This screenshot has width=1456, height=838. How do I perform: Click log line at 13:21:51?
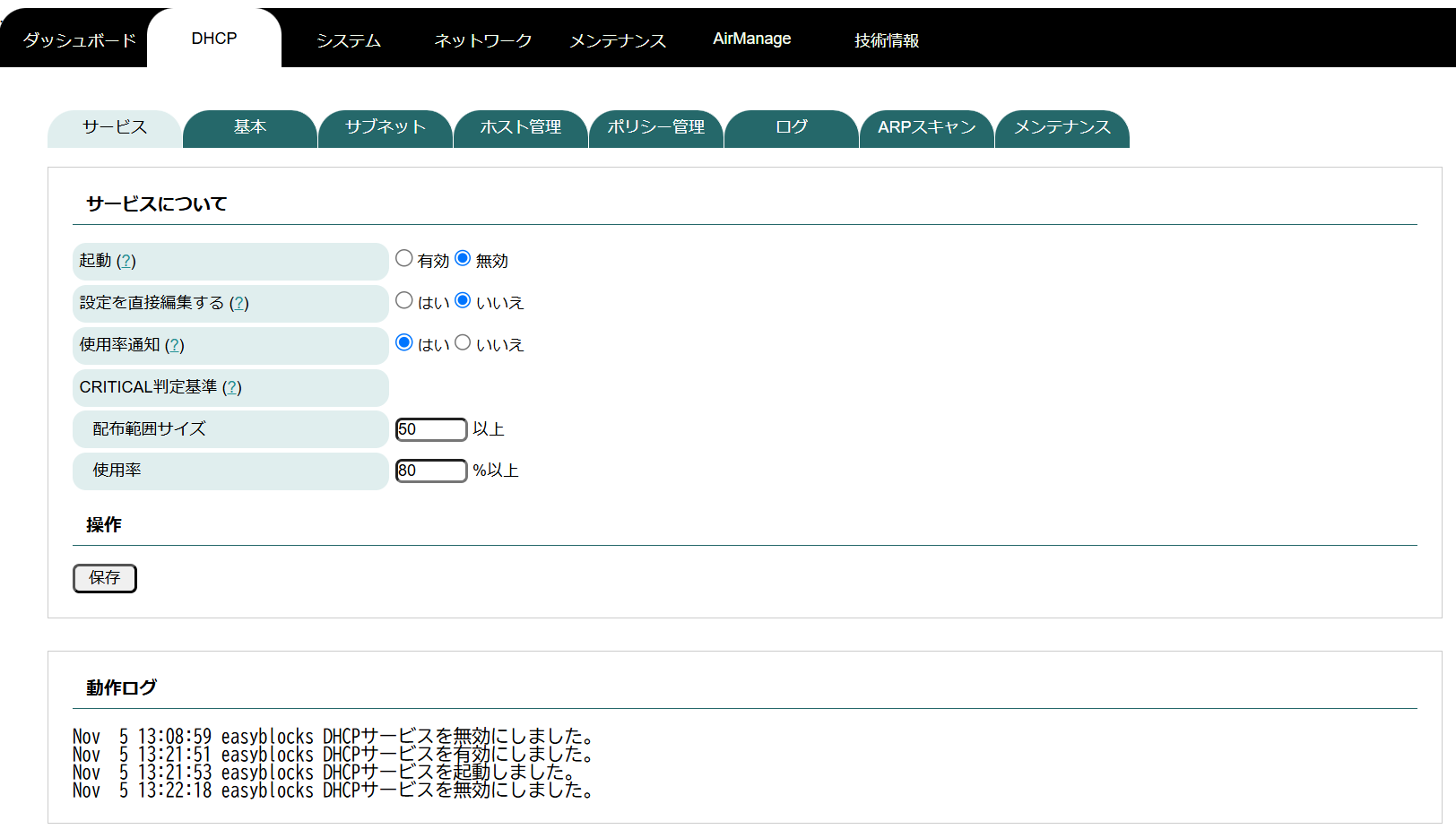tap(333, 755)
